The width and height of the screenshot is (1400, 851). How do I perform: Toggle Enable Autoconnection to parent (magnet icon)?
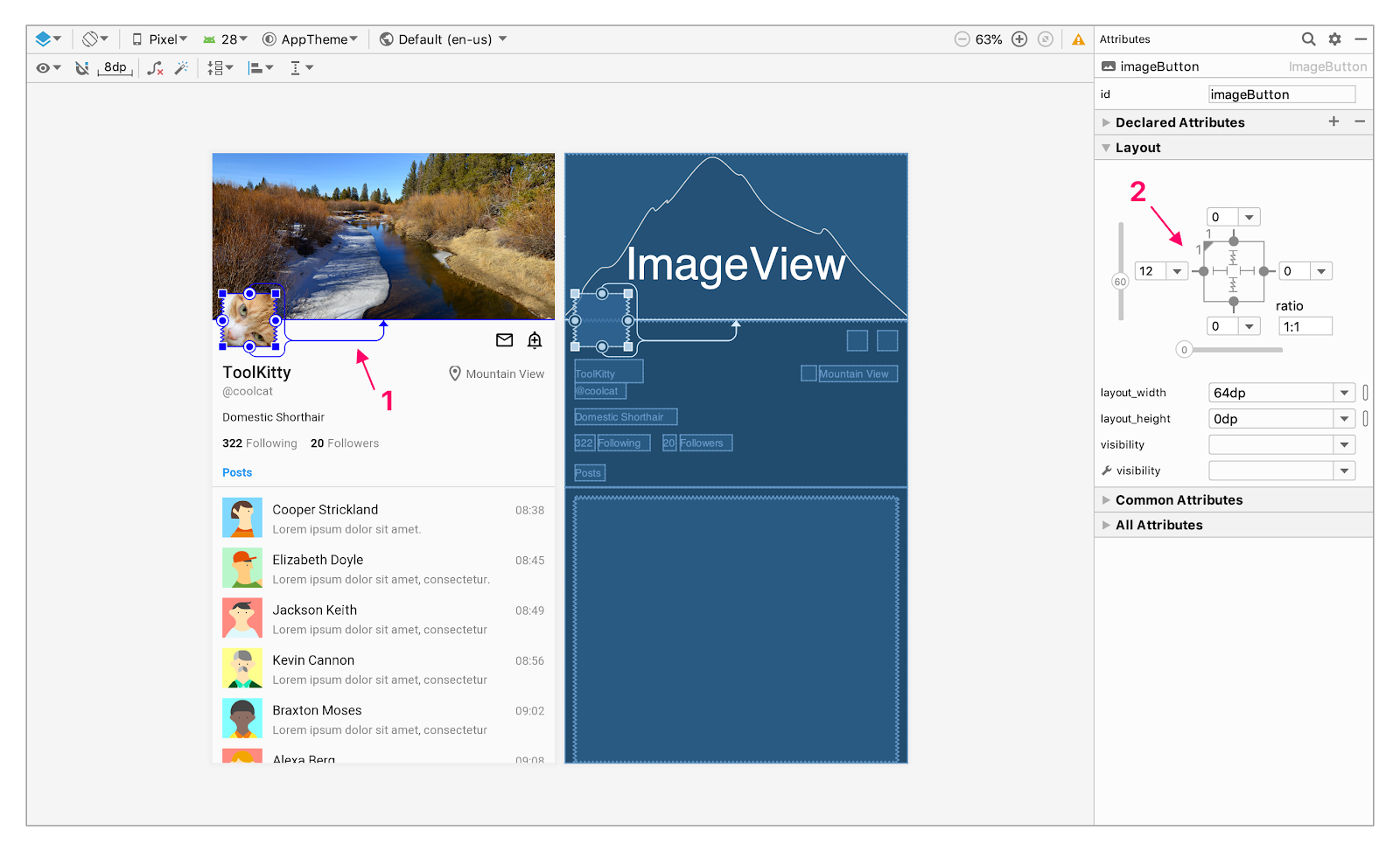click(81, 67)
